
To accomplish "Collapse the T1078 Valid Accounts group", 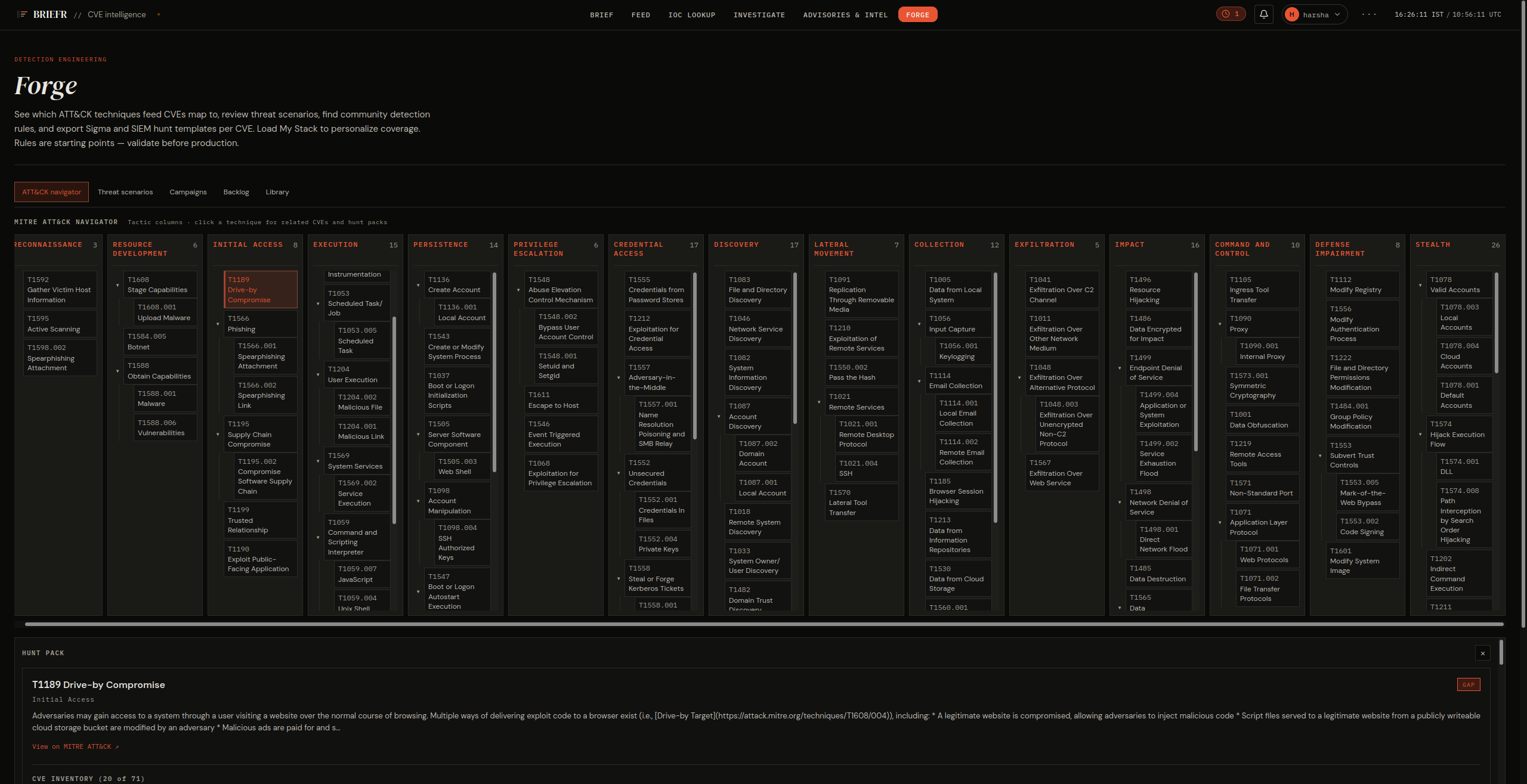I will (1420, 286).
